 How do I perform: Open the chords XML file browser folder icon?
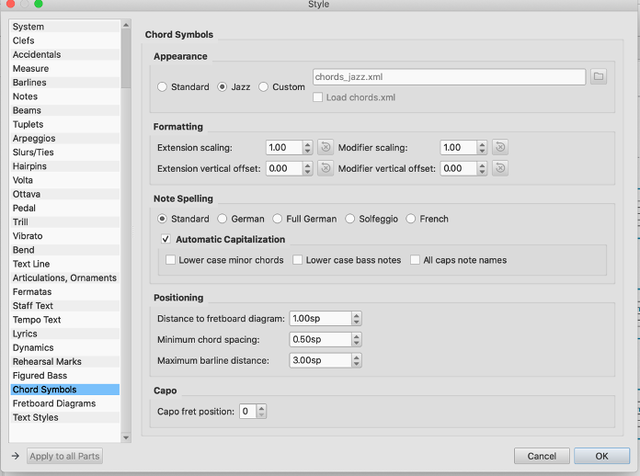tap(598, 76)
